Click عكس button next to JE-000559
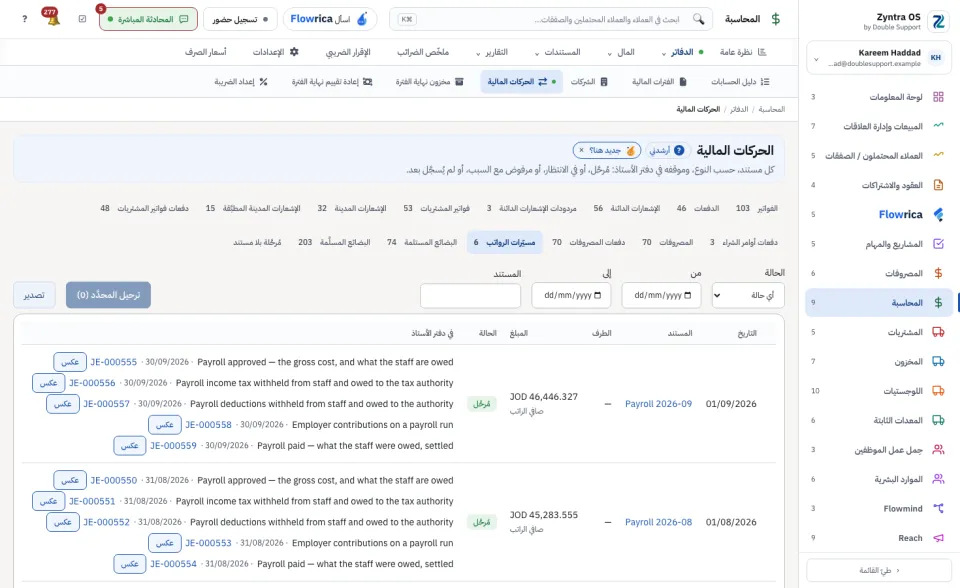 (130, 445)
